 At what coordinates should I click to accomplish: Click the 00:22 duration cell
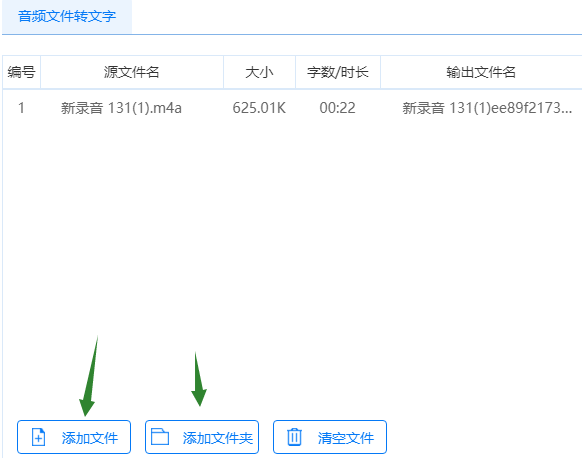point(337,108)
